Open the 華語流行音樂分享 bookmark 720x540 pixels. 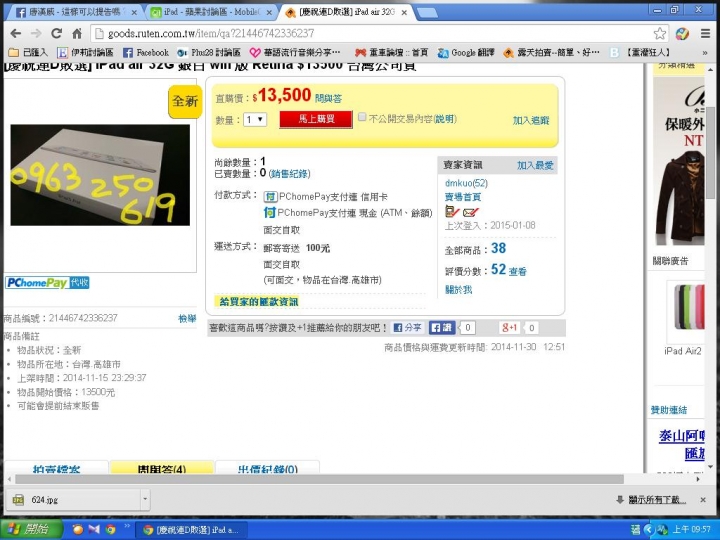pyautogui.click(x=295, y=53)
